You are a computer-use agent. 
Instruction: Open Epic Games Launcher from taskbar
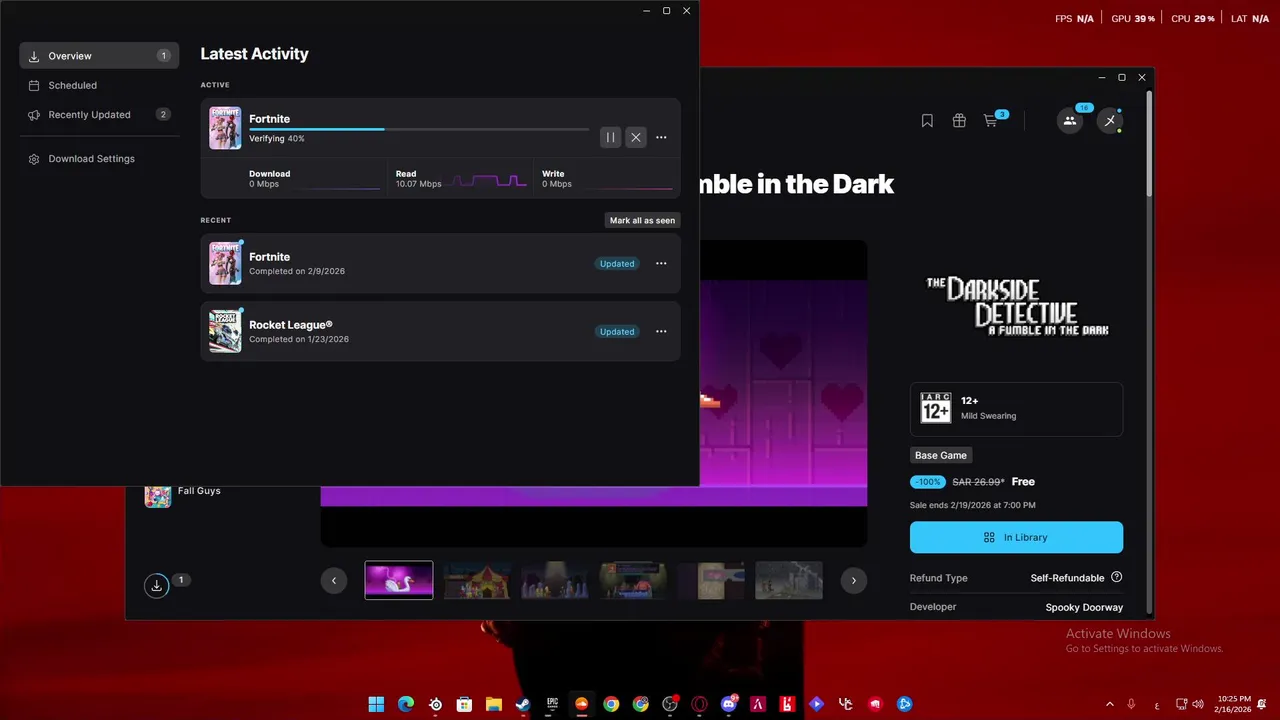pyautogui.click(x=552, y=704)
